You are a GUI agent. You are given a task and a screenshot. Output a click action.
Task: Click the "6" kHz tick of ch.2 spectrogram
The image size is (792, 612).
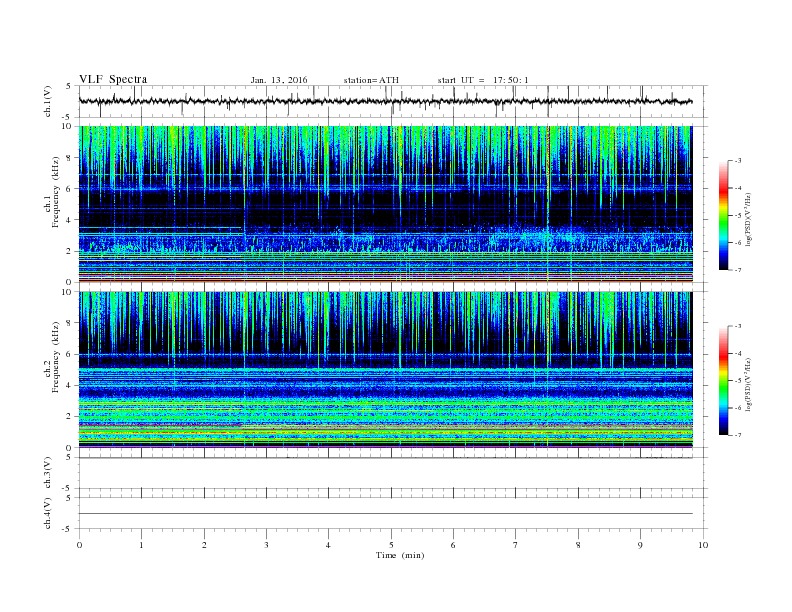point(69,354)
